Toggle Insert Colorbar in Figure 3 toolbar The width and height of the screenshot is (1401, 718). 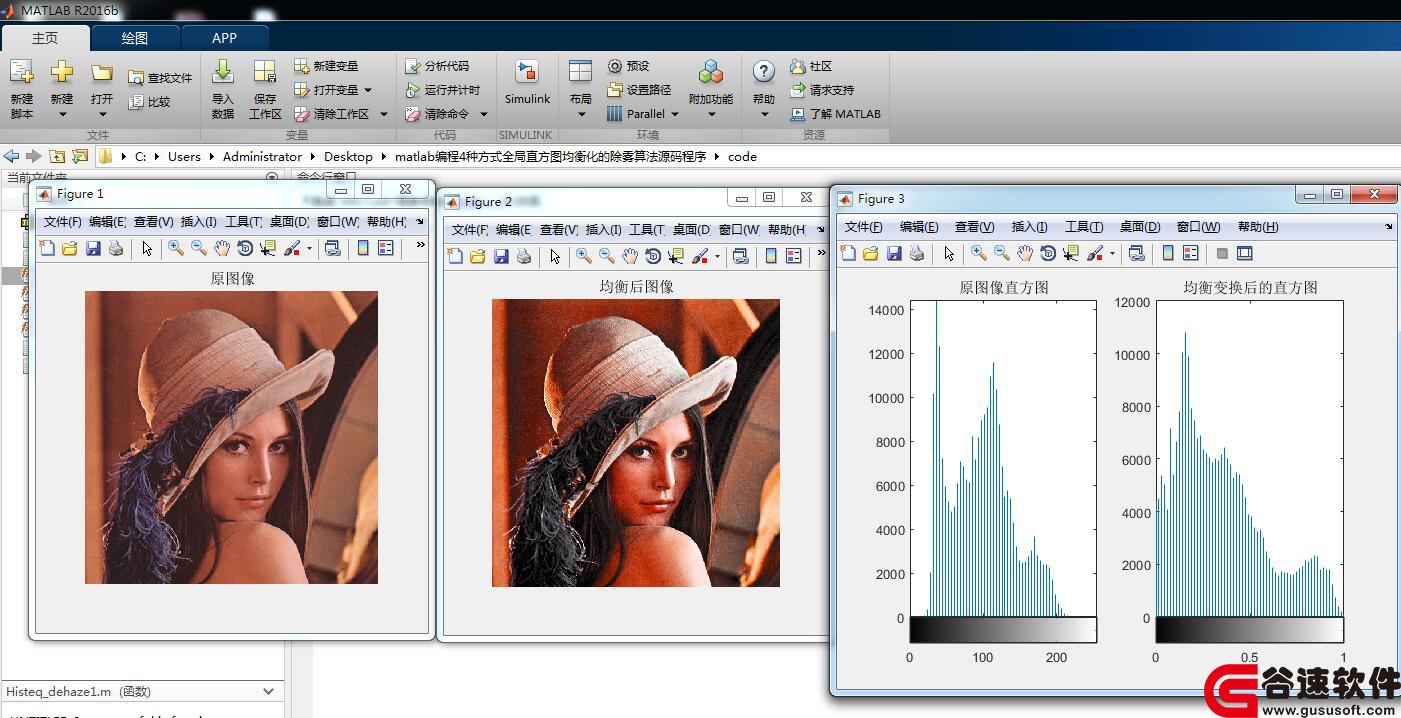point(1168,253)
